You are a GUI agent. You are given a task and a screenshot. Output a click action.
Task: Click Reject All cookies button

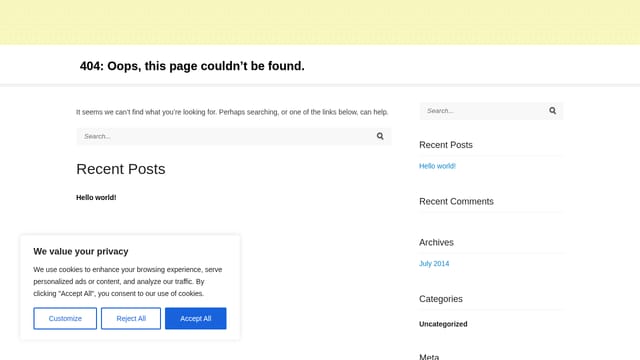point(131,318)
